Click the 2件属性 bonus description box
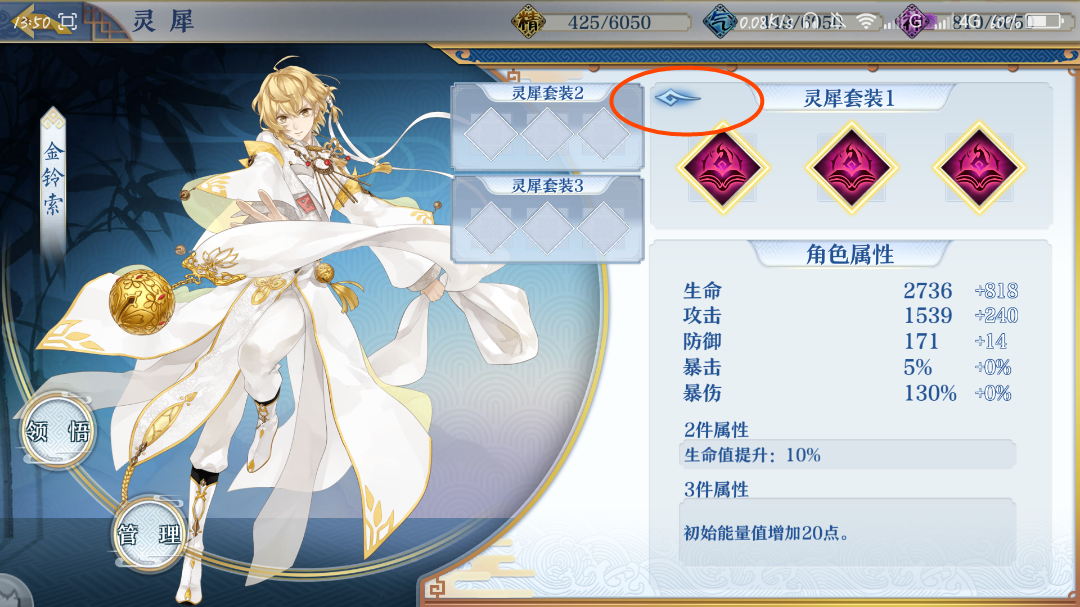The width and height of the screenshot is (1080, 607). tap(847, 455)
